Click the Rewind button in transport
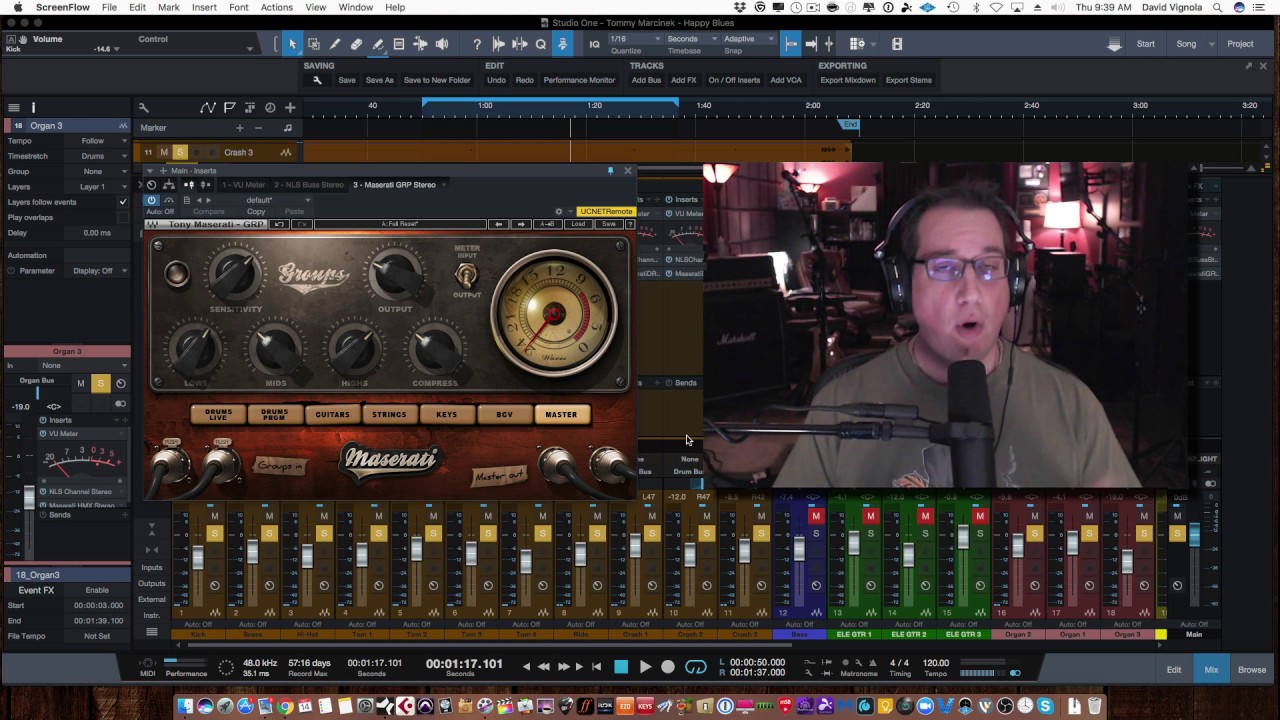Image resolution: width=1280 pixels, height=720 pixels. click(x=544, y=667)
